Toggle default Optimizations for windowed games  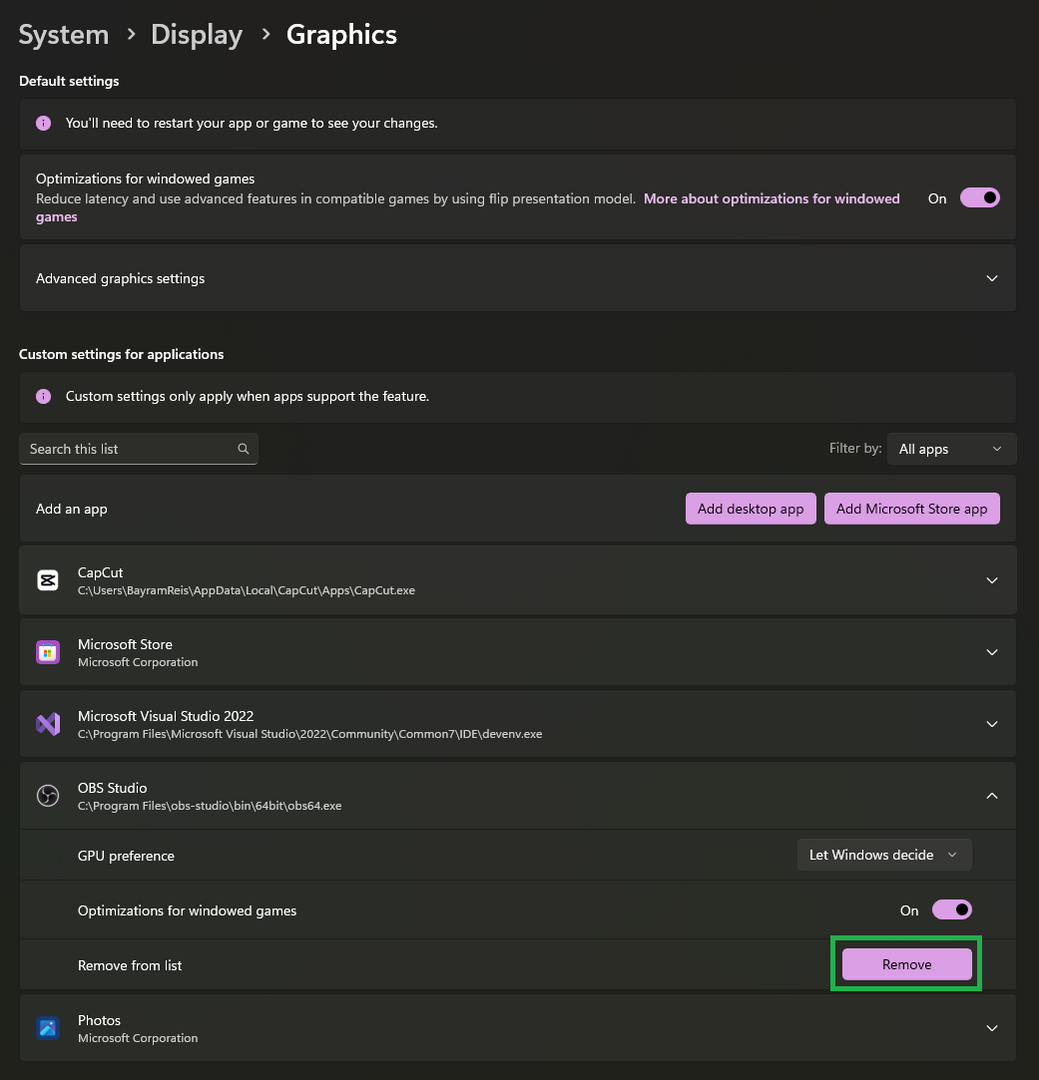click(979, 198)
